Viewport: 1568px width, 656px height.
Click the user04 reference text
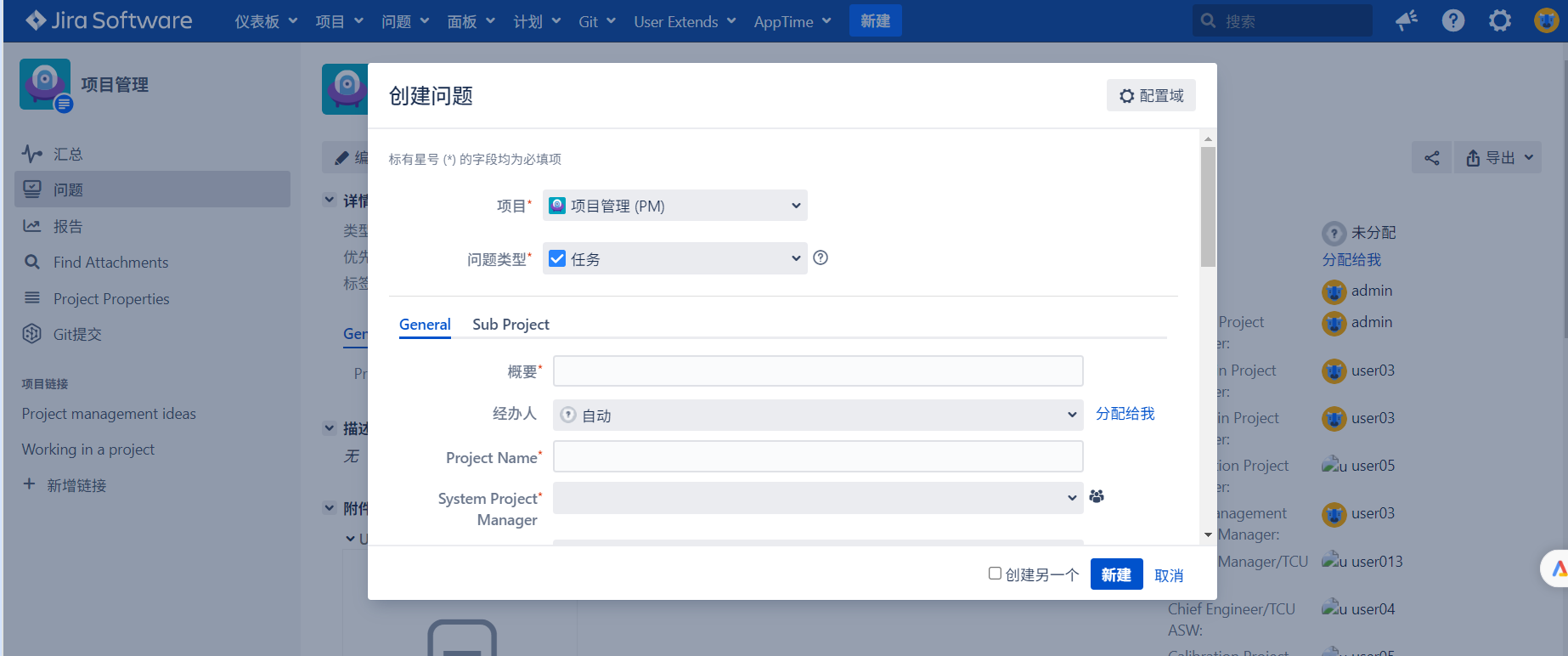click(x=1373, y=609)
